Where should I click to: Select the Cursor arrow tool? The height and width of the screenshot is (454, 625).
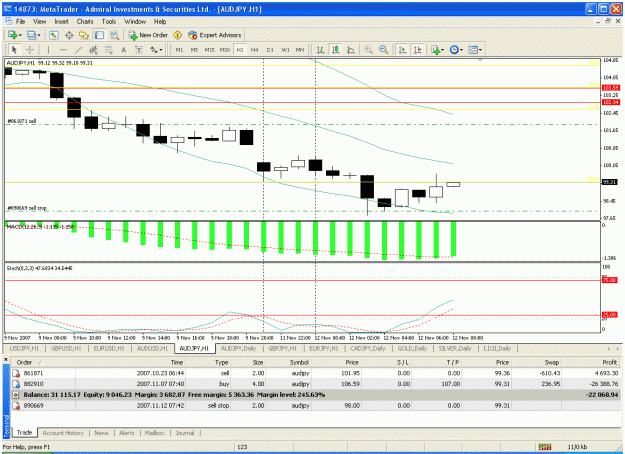click(x=14, y=50)
